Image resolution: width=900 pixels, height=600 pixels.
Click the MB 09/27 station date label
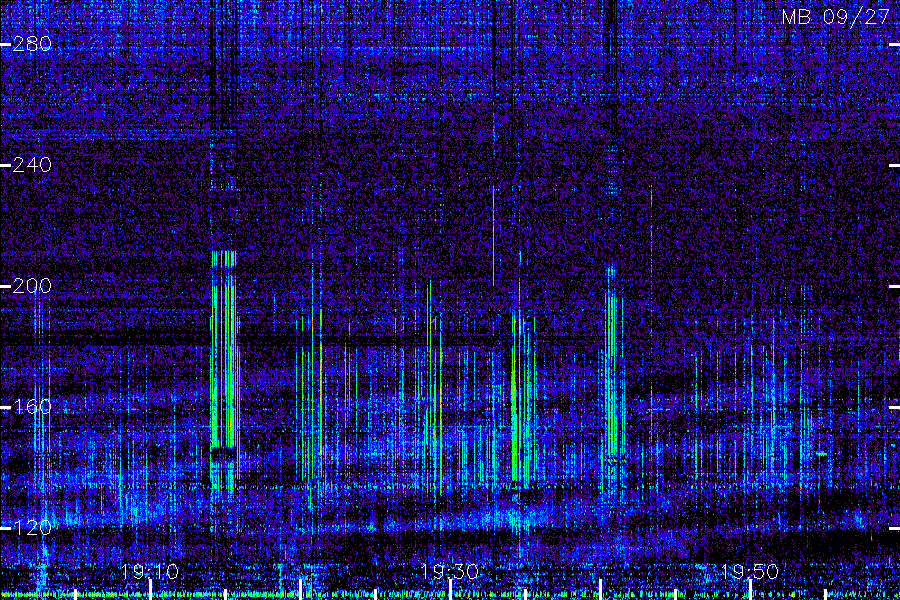tap(836, 17)
